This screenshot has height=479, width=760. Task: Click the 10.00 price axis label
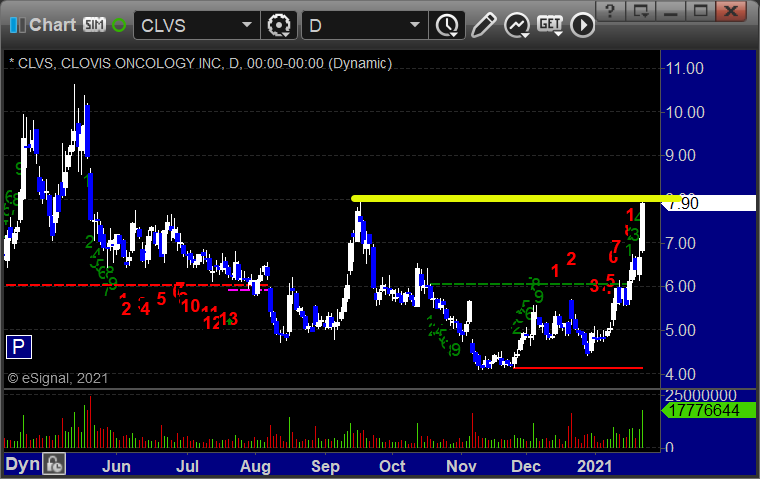tap(685, 112)
